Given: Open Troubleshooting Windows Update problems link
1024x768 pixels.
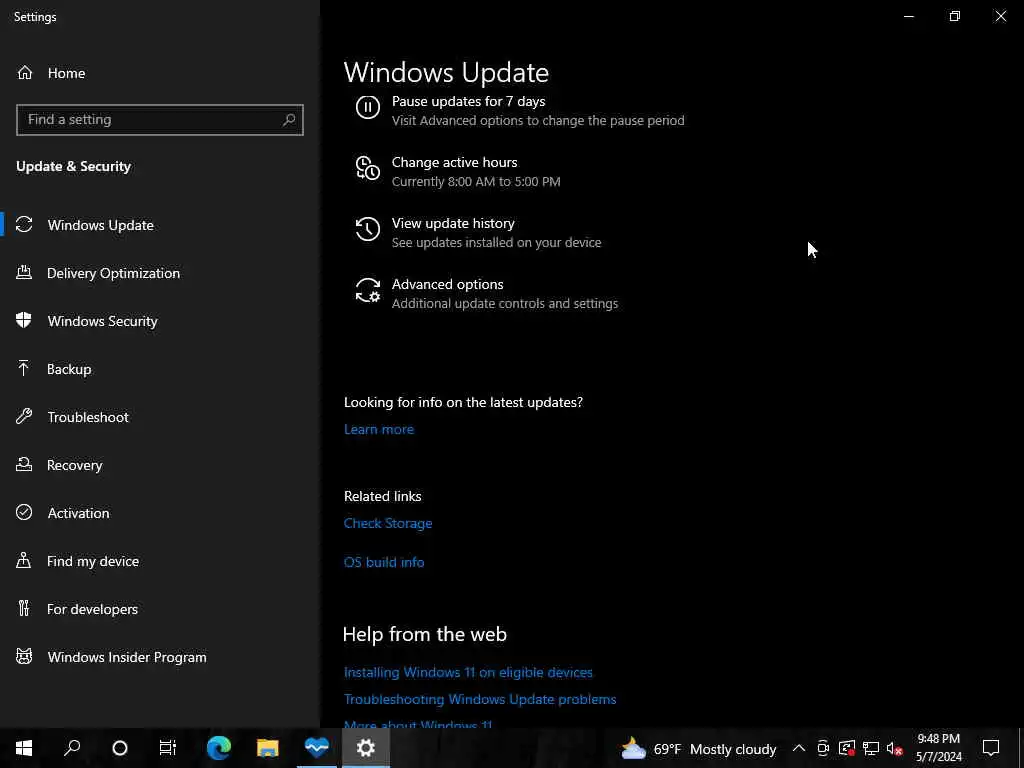Looking at the screenshot, I should (480, 699).
